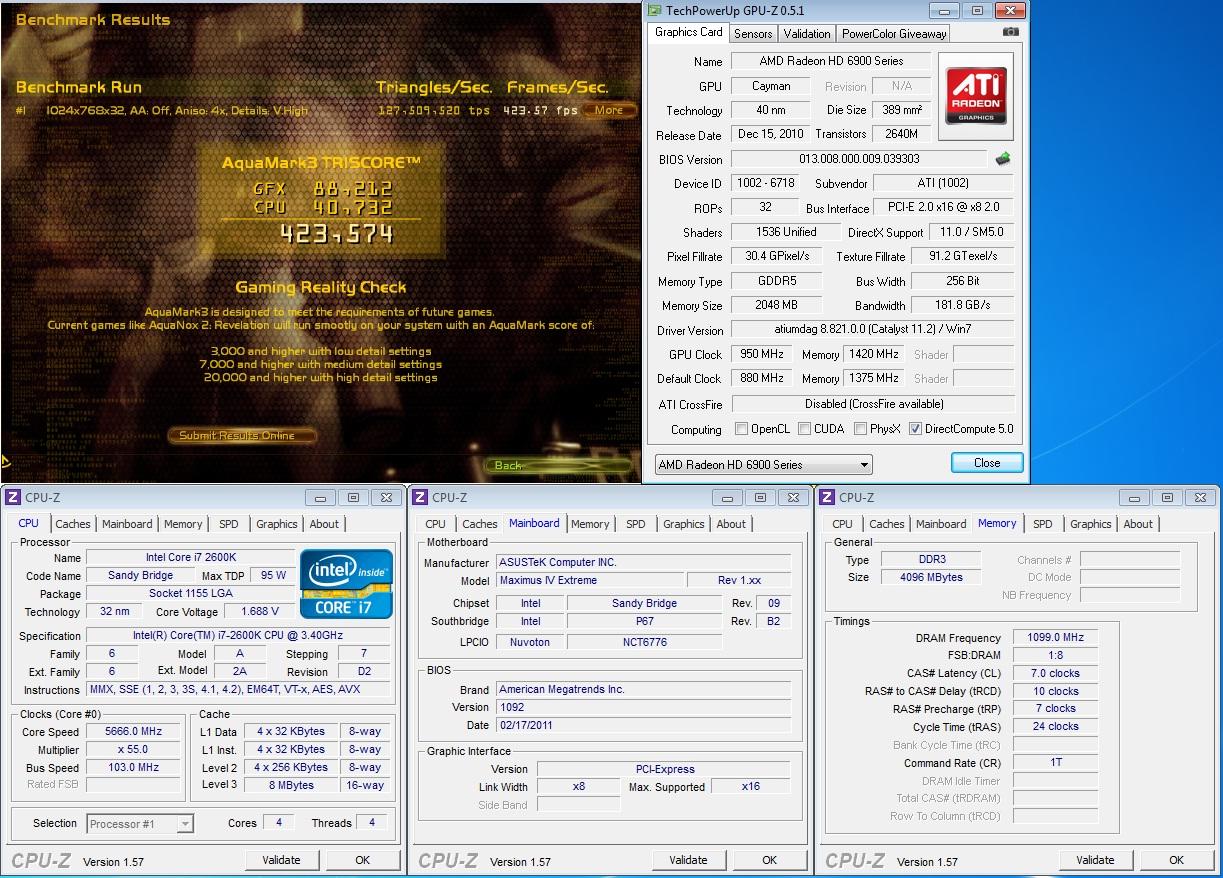Click the AquaMark3 423,574 total score

[337, 234]
